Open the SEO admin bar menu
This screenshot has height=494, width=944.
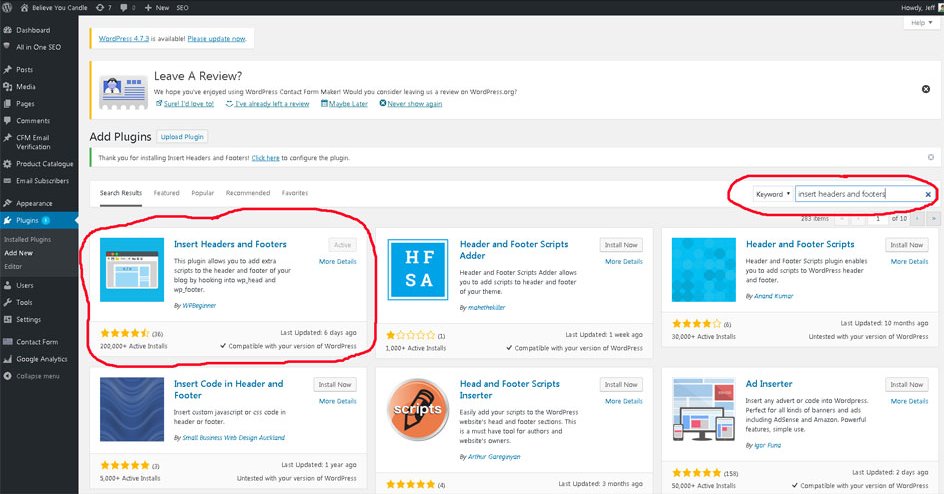[x=182, y=8]
